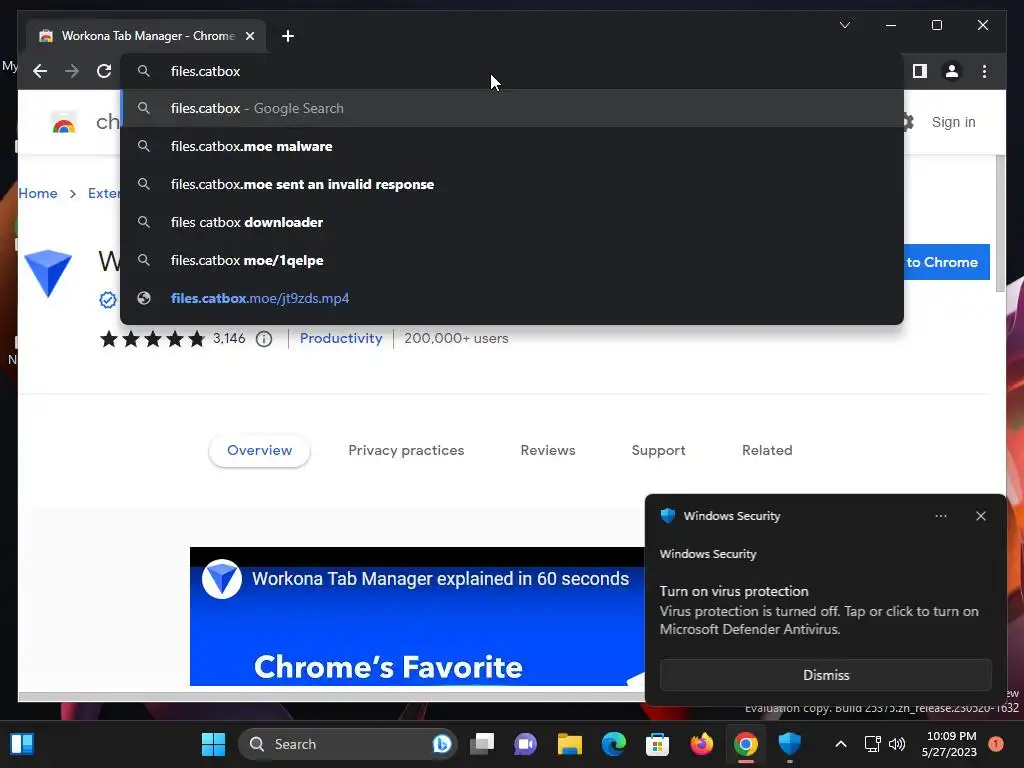Open the Chrome profile avatar icon
1024x768 pixels.
pos(952,71)
